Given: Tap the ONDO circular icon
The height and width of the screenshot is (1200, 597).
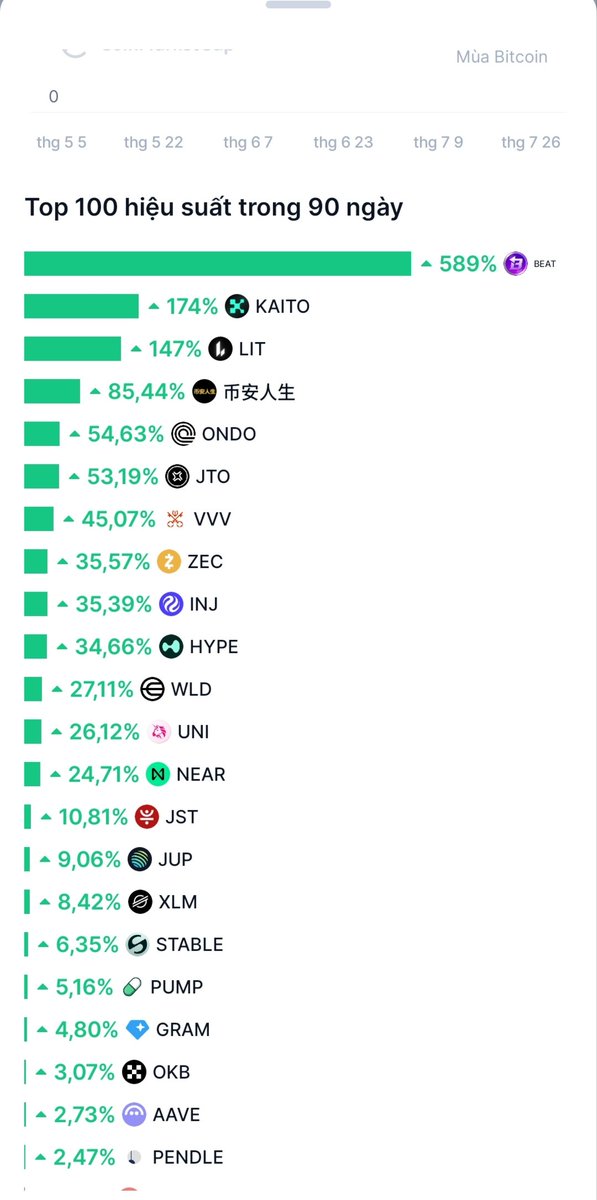Looking at the screenshot, I should (x=184, y=434).
